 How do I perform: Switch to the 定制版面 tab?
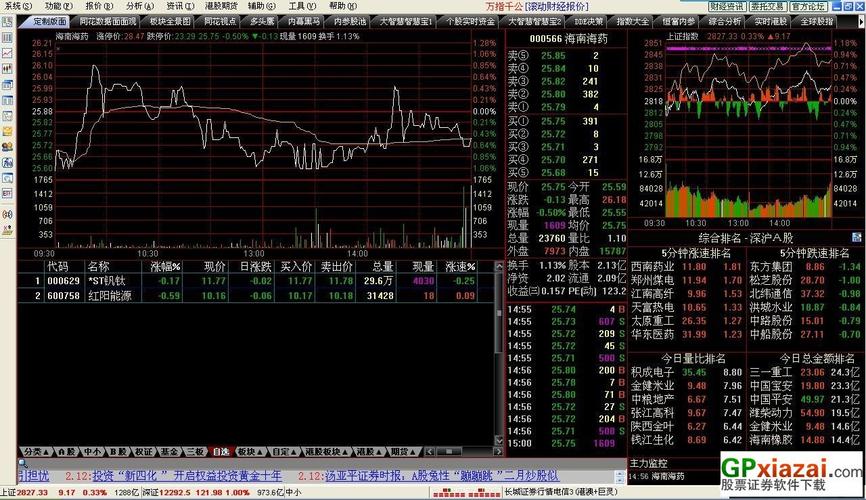tap(47, 22)
